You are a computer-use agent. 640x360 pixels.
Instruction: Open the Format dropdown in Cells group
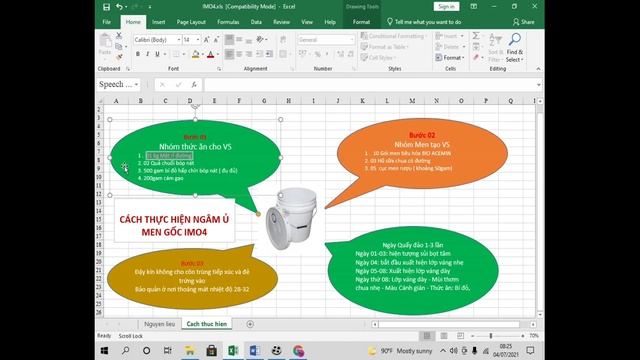[x=449, y=58]
